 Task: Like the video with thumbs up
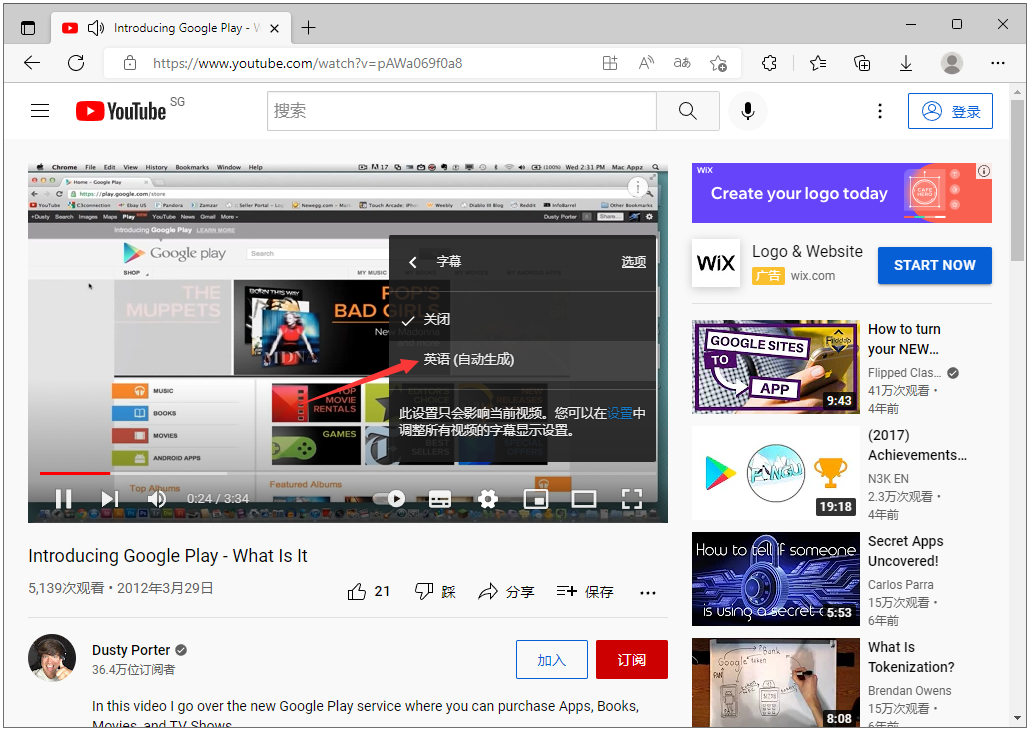[x=369, y=592]
